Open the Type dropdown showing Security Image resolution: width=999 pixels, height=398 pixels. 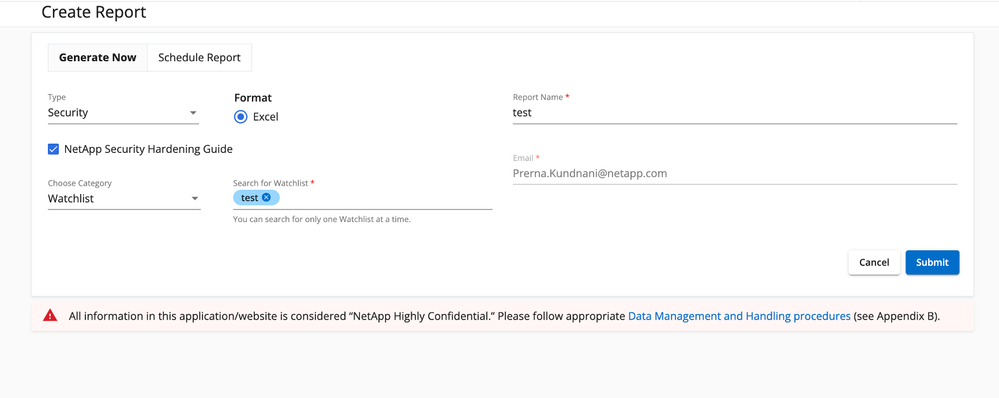123,113
